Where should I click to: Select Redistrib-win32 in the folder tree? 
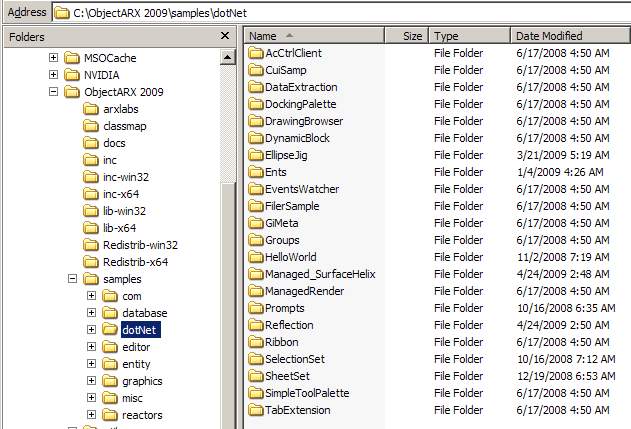[140, 245]
